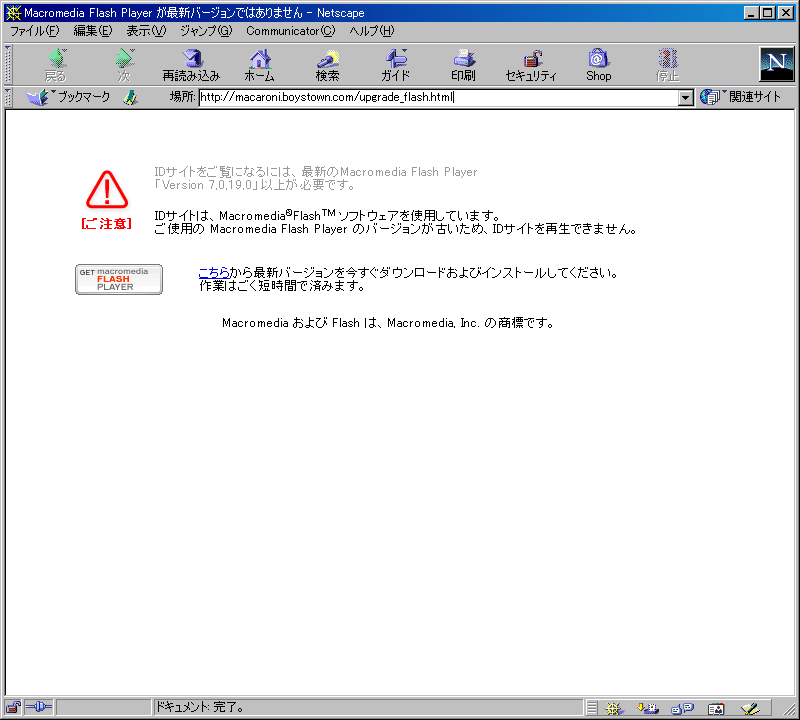Open the Communicator(C) menu
Viewport: 800px width, 720px height.
click(x=291, y=31)
